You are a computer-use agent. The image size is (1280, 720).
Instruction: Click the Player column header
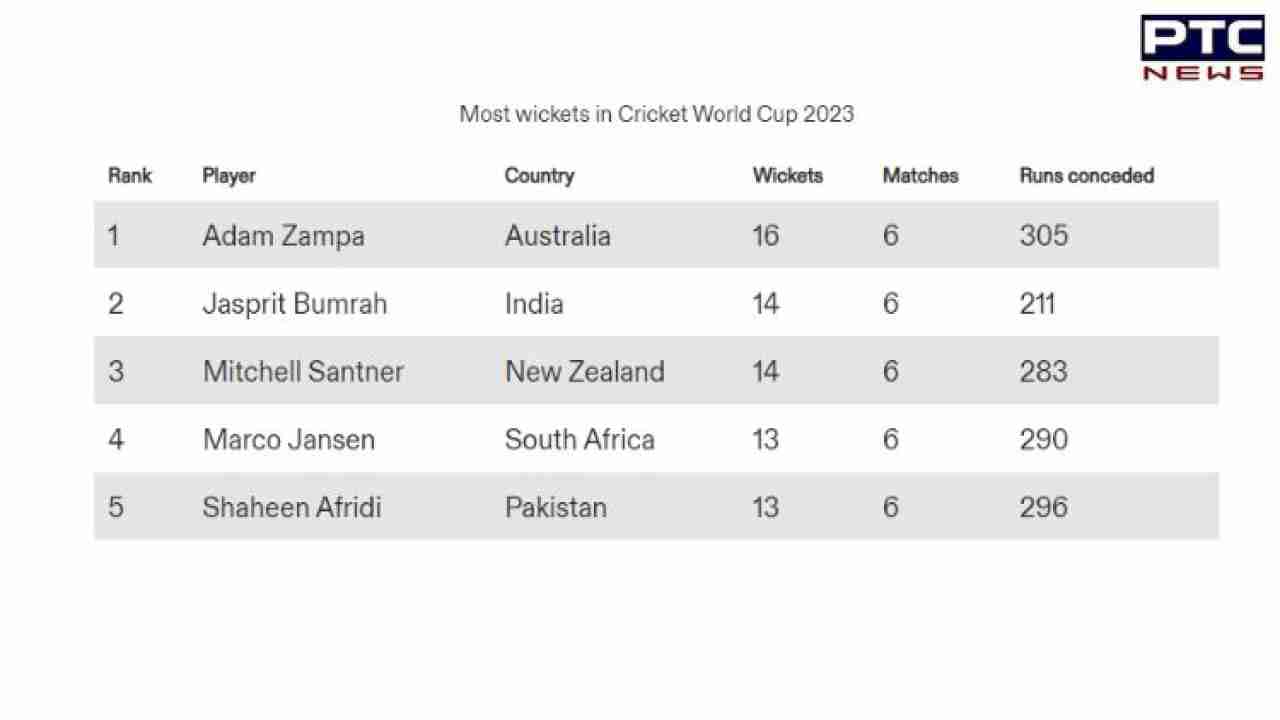coord(229,175)
